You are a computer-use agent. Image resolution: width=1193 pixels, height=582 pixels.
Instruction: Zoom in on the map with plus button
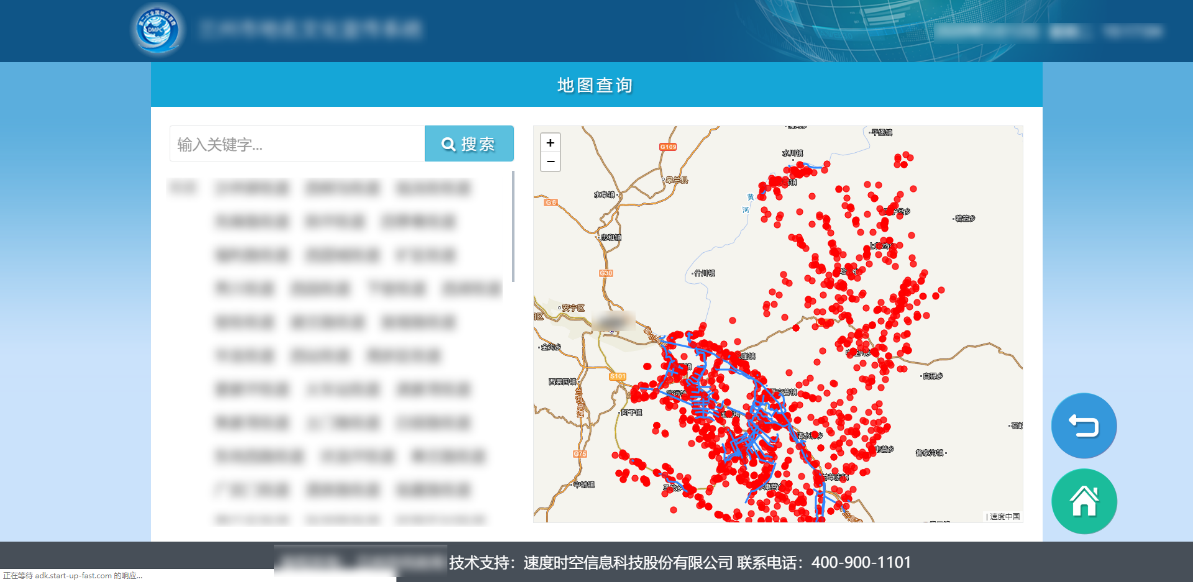tap(550, 143)
